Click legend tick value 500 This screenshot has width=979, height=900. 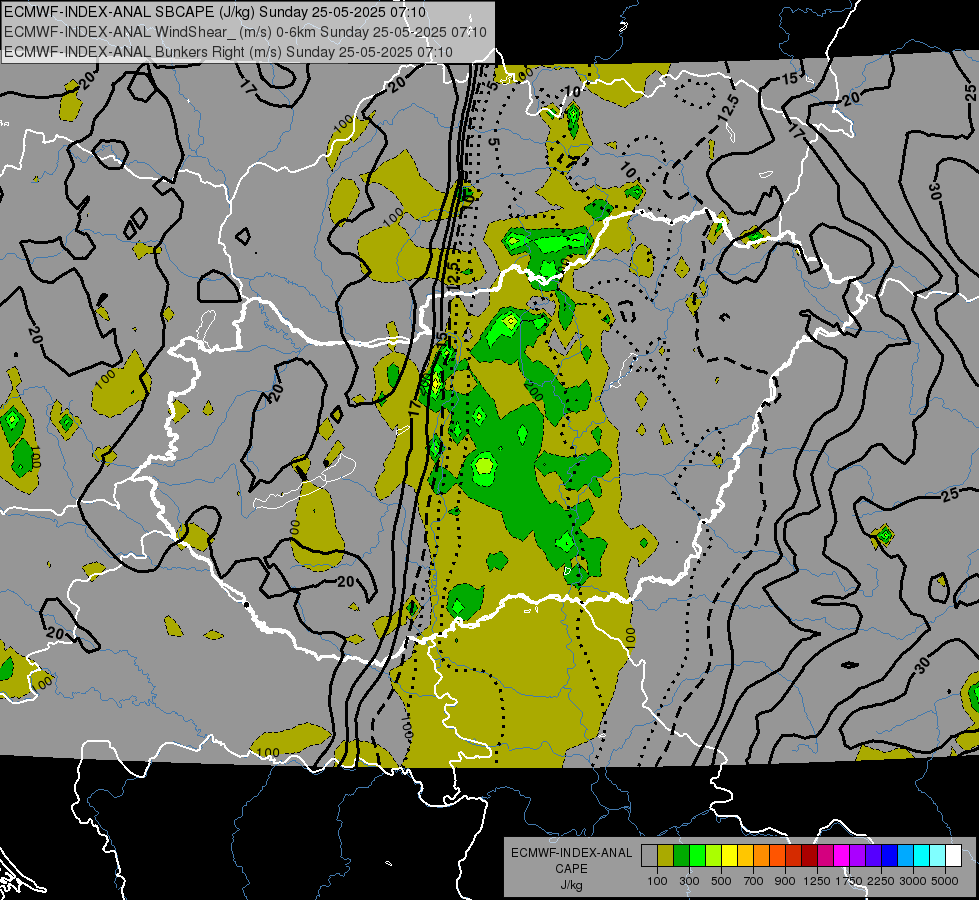point(721,881)
